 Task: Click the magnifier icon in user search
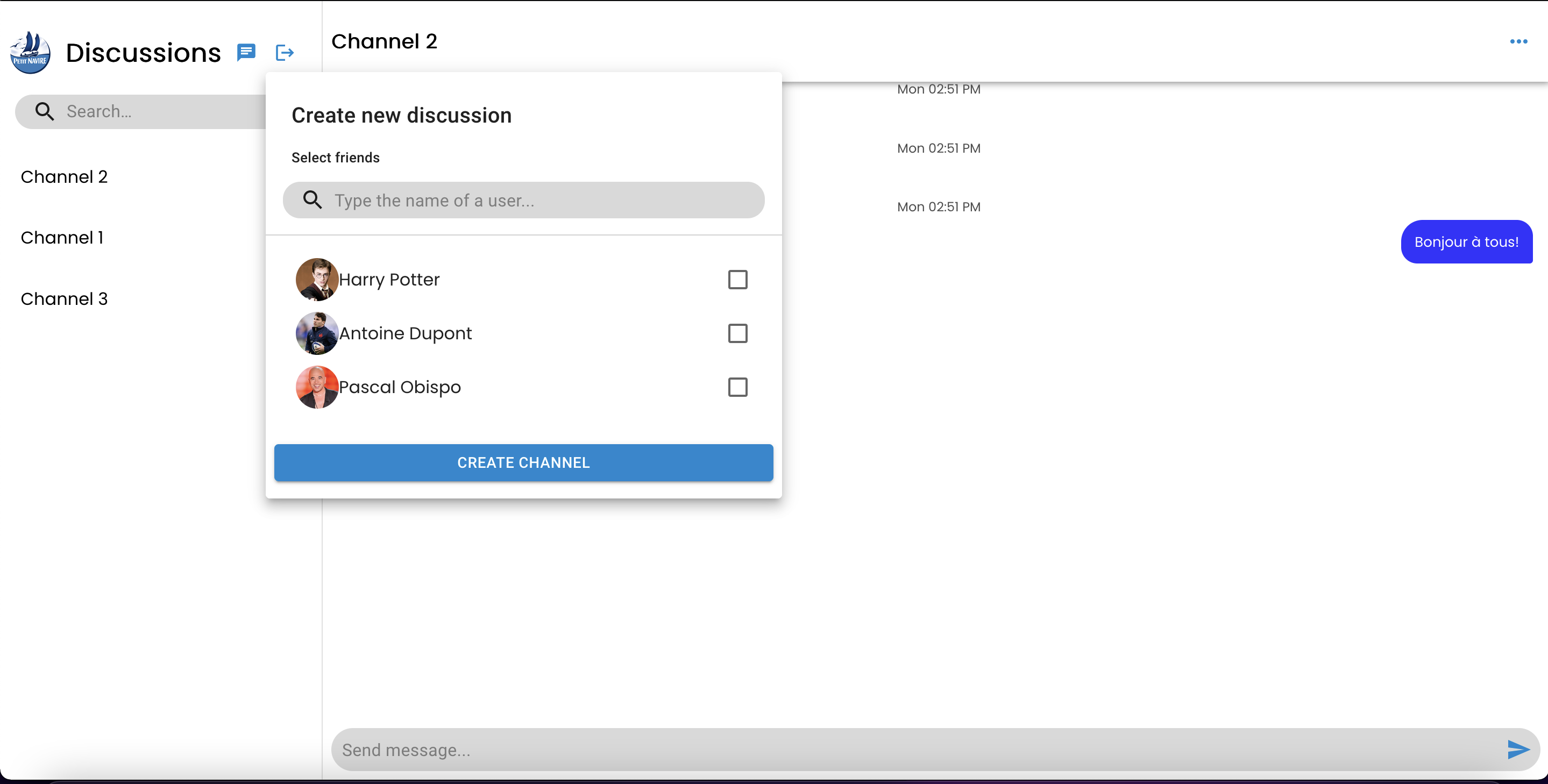pyautogui.click(x=312, y=200)
